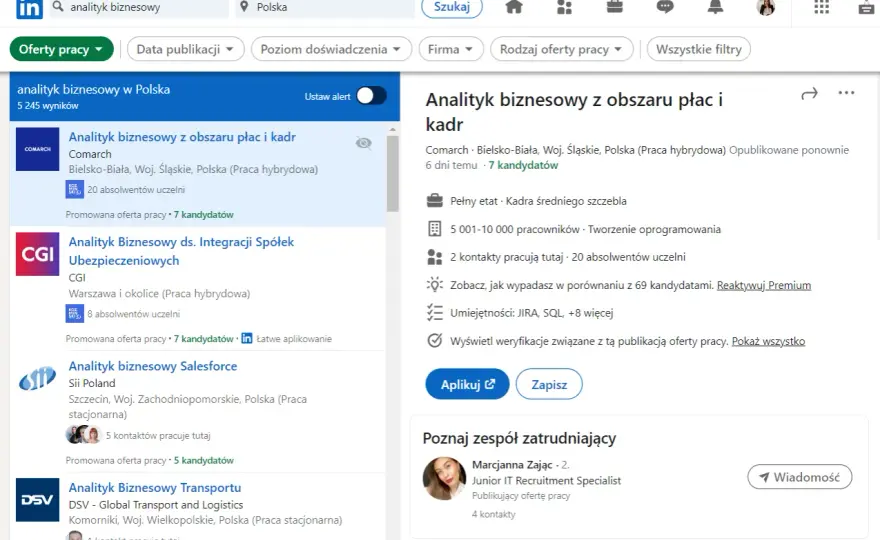This screenshot has width=880, height=540.
Task: Click the Comarch company logo
Action: (37, 149)
